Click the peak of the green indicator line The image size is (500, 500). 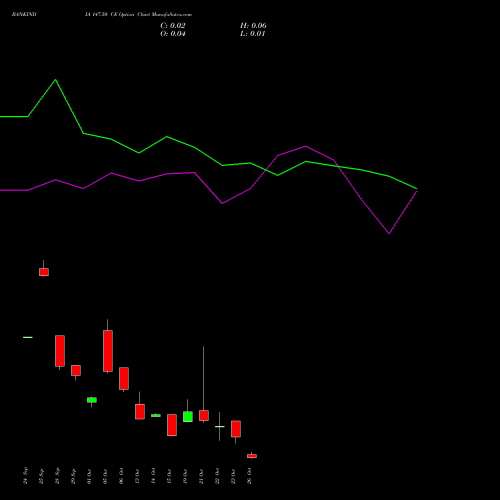[x=55, y=80]
